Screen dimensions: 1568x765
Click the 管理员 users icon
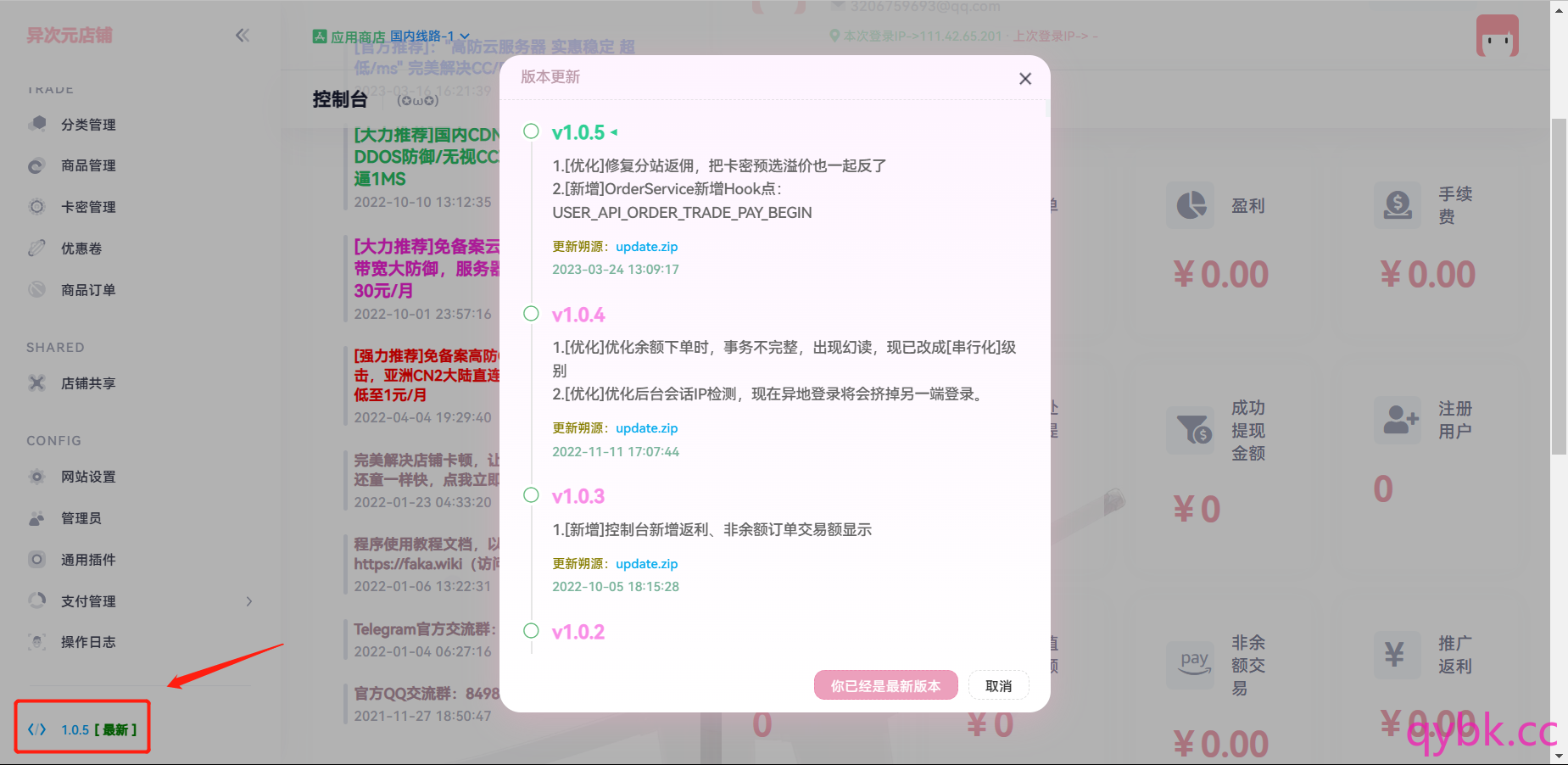[36, 518]
